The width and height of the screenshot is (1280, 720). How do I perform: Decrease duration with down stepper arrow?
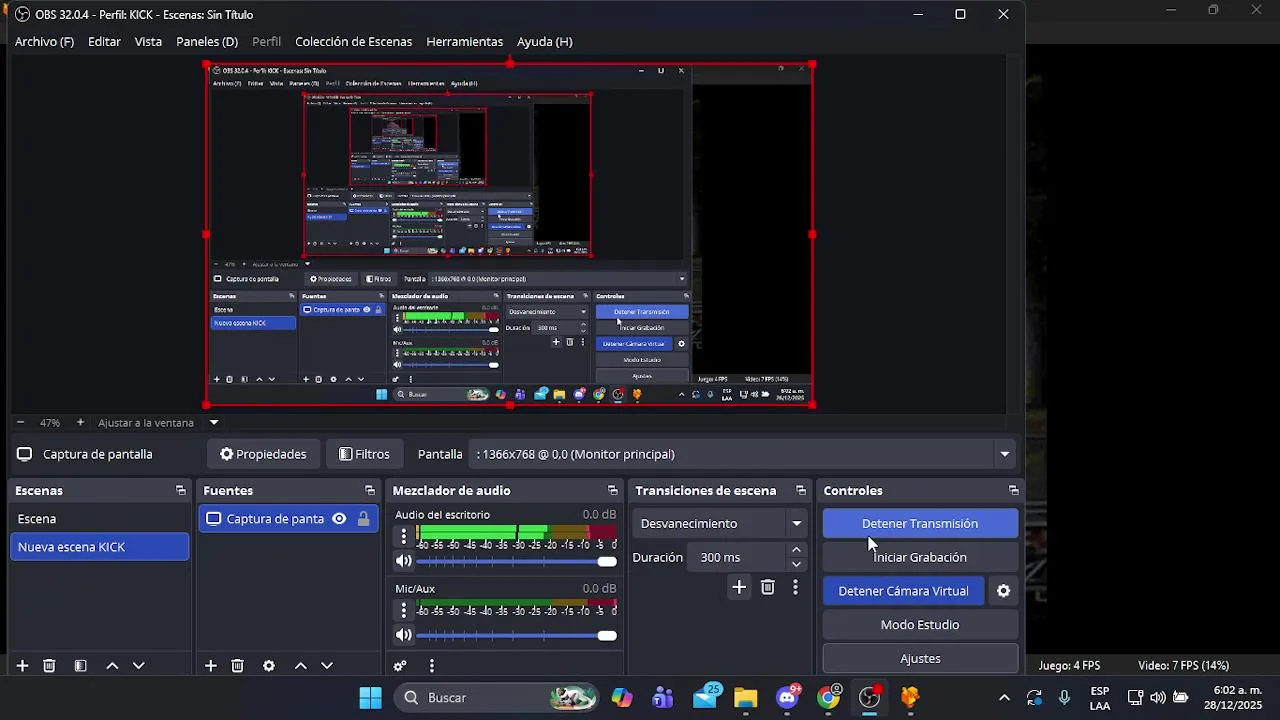coord(796,564)
